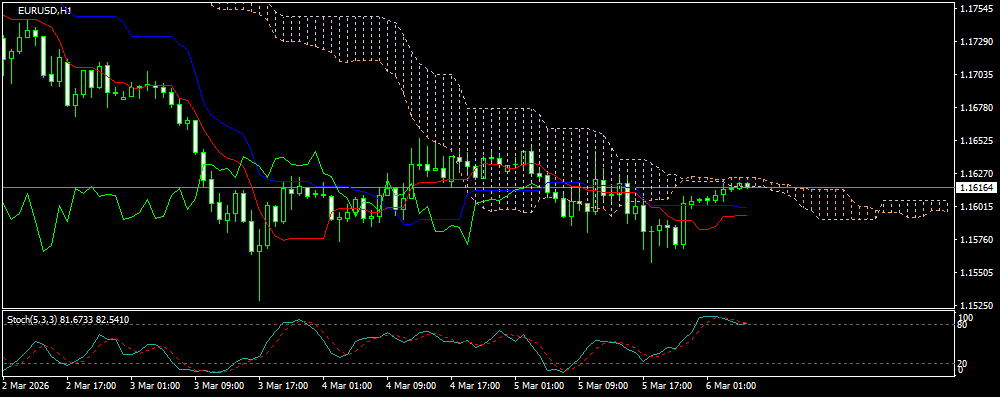Click the 4 Mar 01:00 time label
The width and height of the screenshot is (1000, 397).
347,386
